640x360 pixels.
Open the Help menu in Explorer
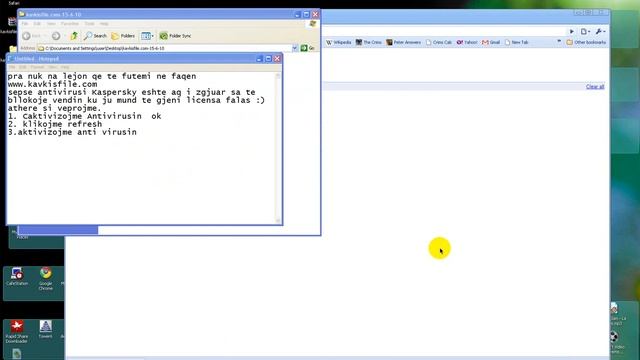coord(104,24)
